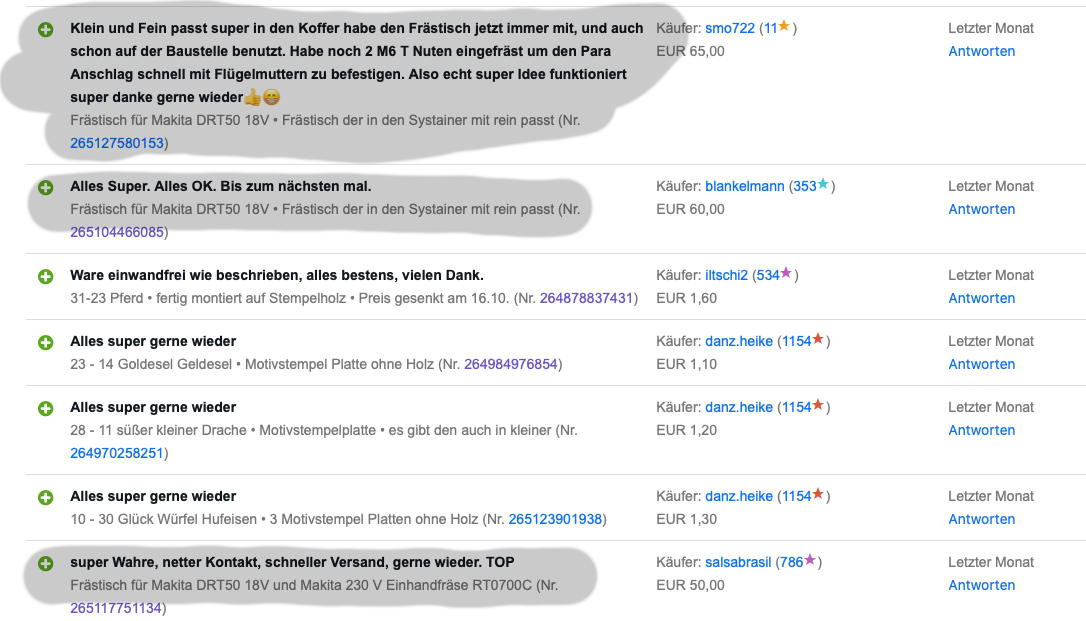Open item number 264878837431
The image size is (1086, 621).
[x=586, y=298]
